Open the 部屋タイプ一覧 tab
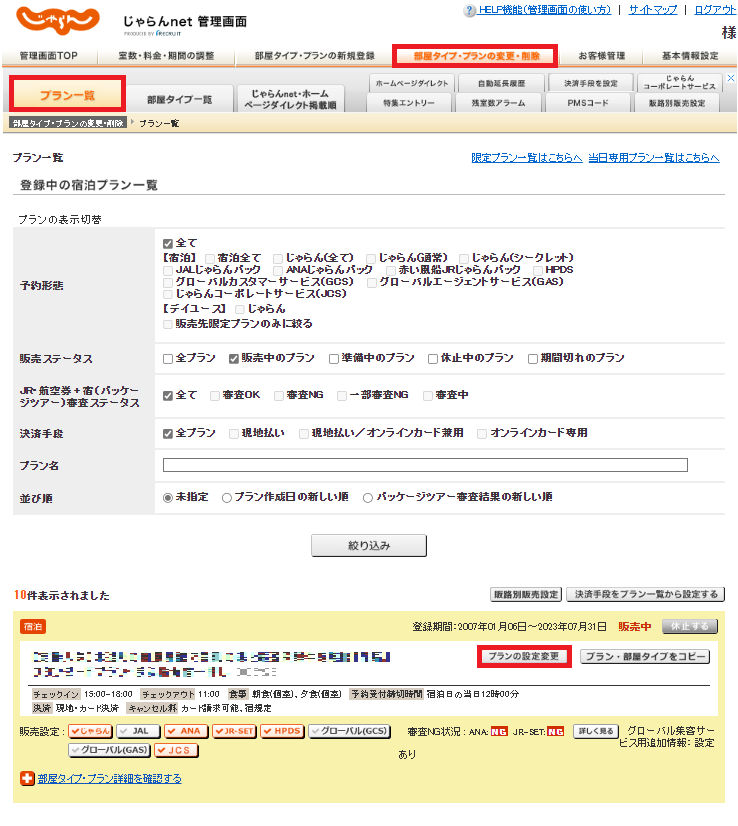This screenshot has height=826, width=738. 179,99
